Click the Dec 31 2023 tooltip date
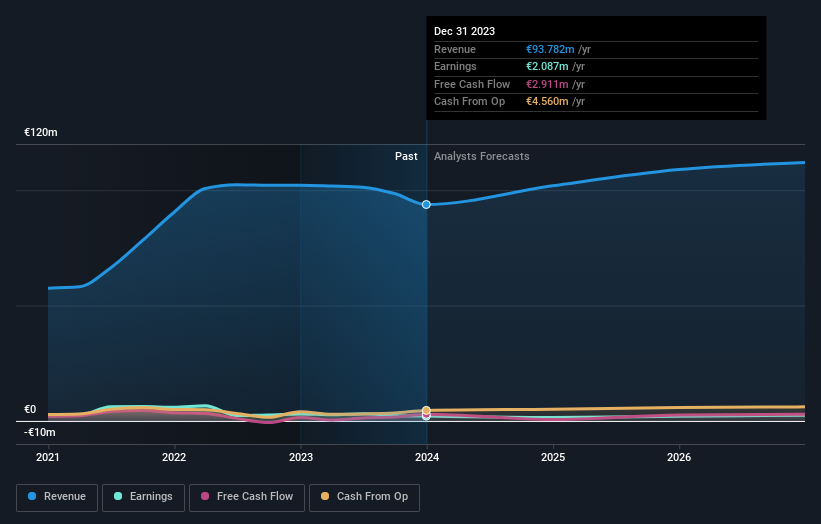The width and height of the screenshot is (821, 524). click(x=464, y=31)
